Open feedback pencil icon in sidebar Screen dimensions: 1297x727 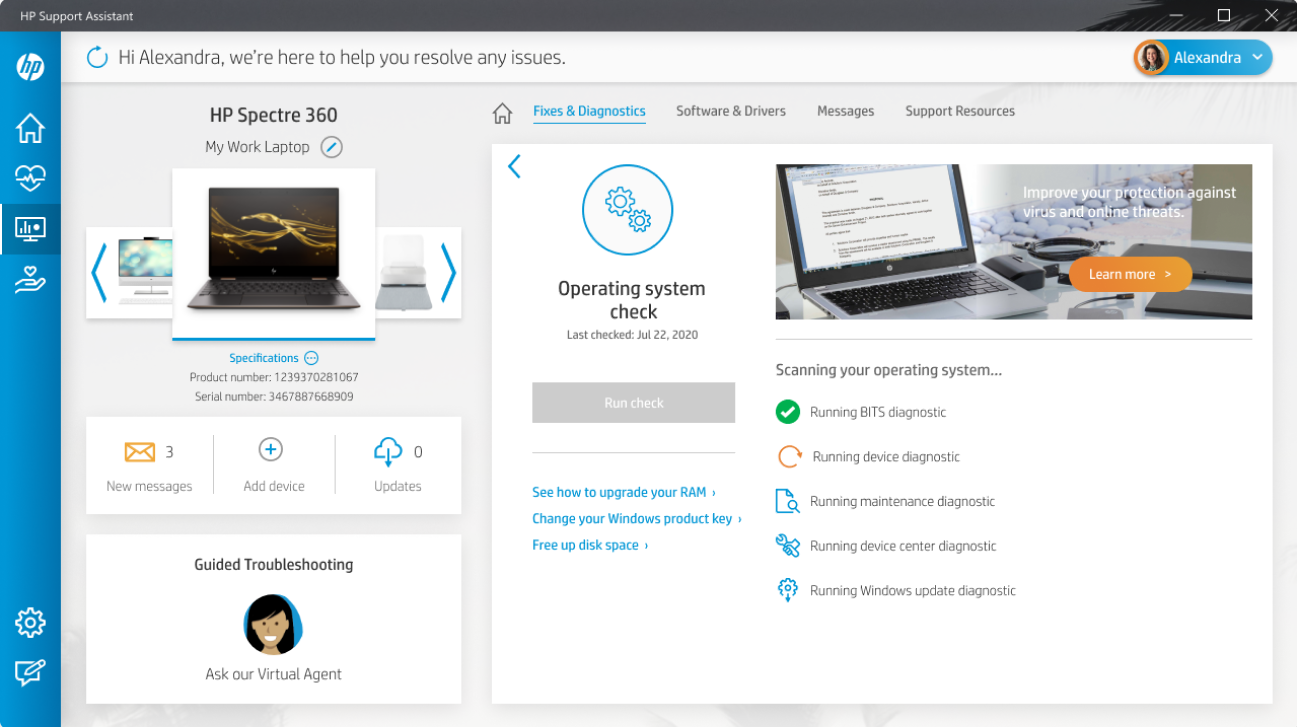(30, 673)
